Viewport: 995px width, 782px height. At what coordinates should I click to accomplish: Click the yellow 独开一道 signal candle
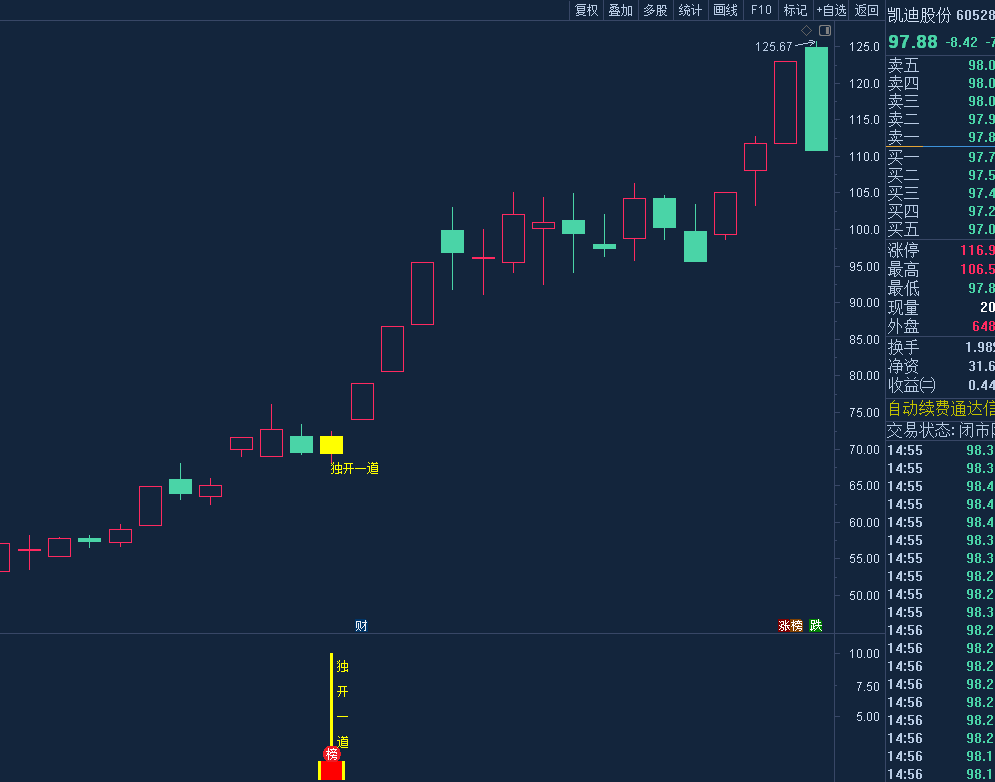(331, 445)
